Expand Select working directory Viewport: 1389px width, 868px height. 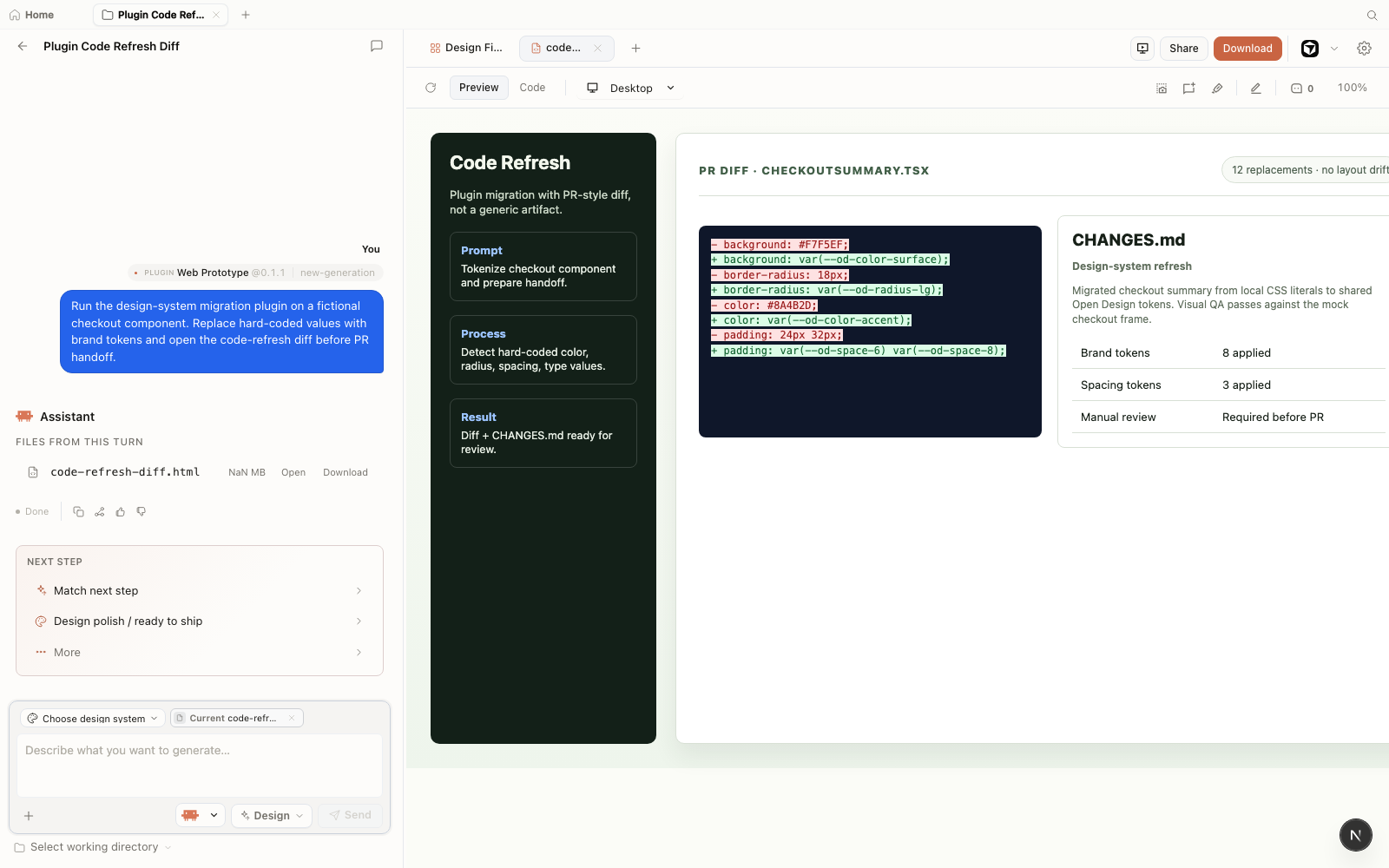point(93,847)
